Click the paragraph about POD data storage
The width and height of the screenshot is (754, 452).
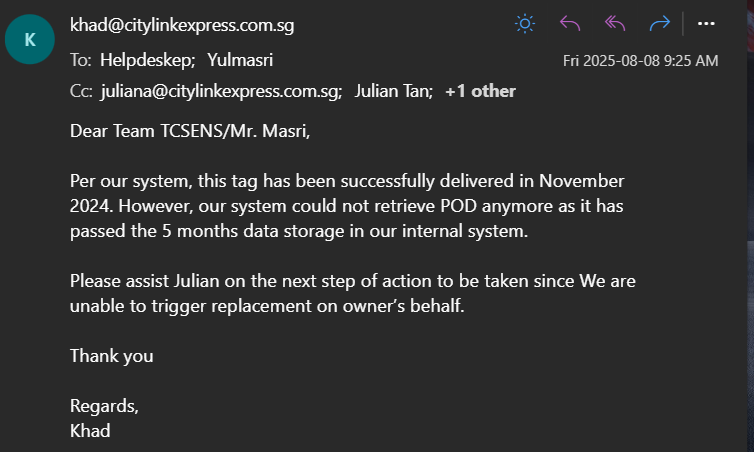(347, 205)
